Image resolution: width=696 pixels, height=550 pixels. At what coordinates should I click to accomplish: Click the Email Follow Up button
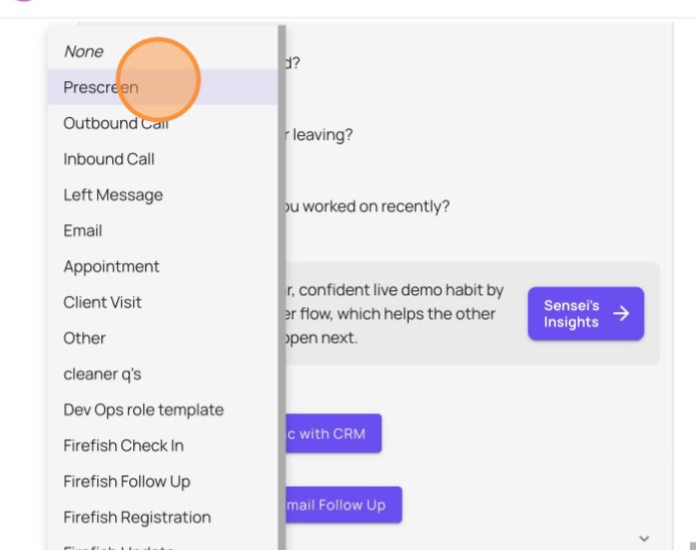tap(344, 505)
